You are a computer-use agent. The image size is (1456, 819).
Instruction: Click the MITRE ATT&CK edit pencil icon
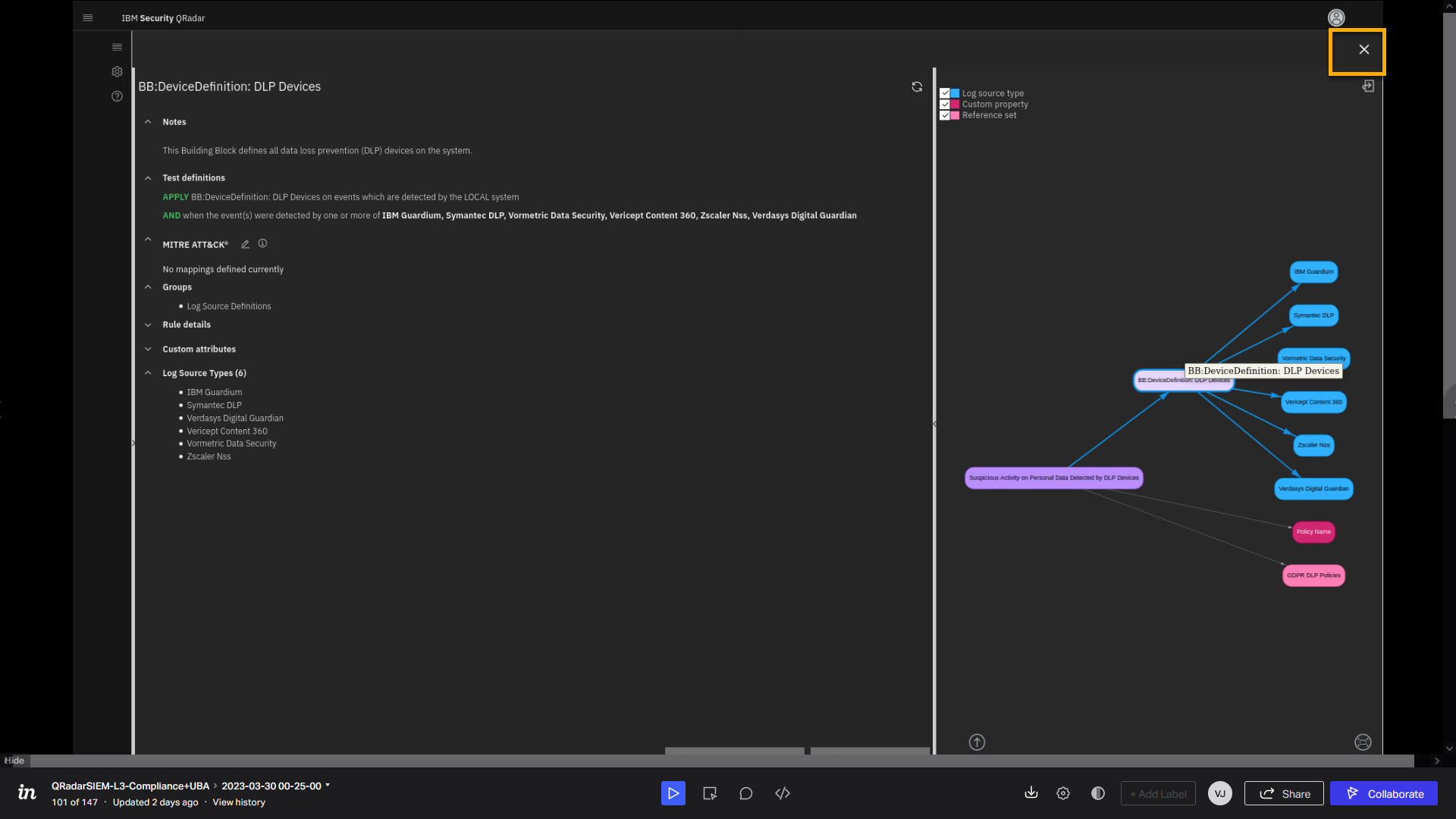245,244
